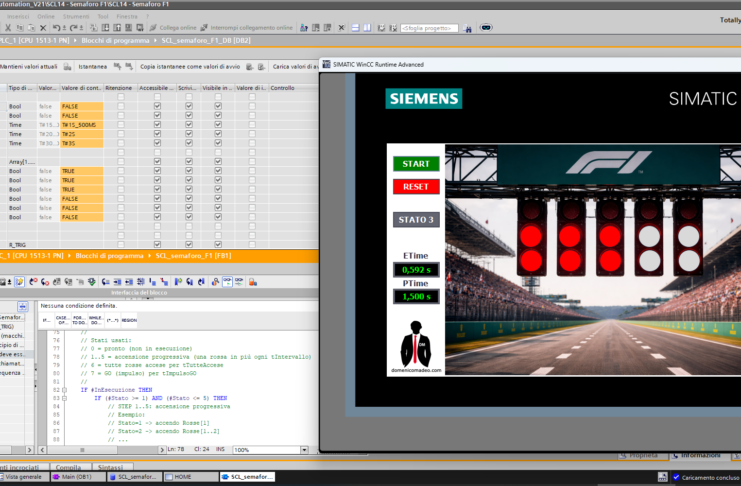Click the Set bookmark flag icon
741x486 pixels.
click(x=178, y=282)
